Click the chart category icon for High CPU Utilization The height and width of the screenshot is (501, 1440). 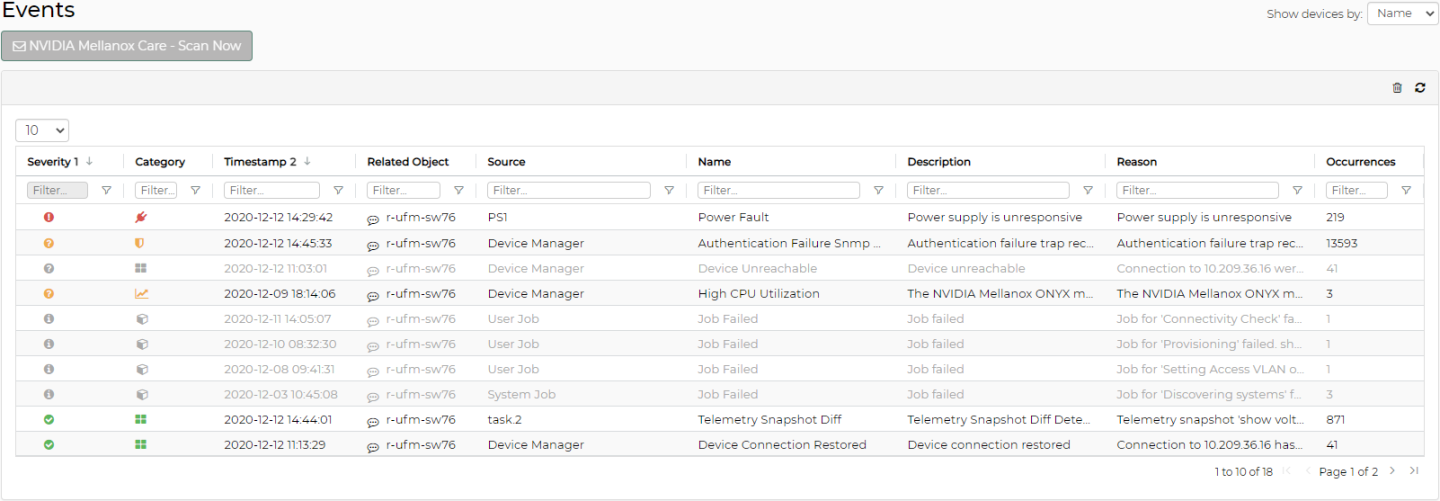[x=141, y=294]
